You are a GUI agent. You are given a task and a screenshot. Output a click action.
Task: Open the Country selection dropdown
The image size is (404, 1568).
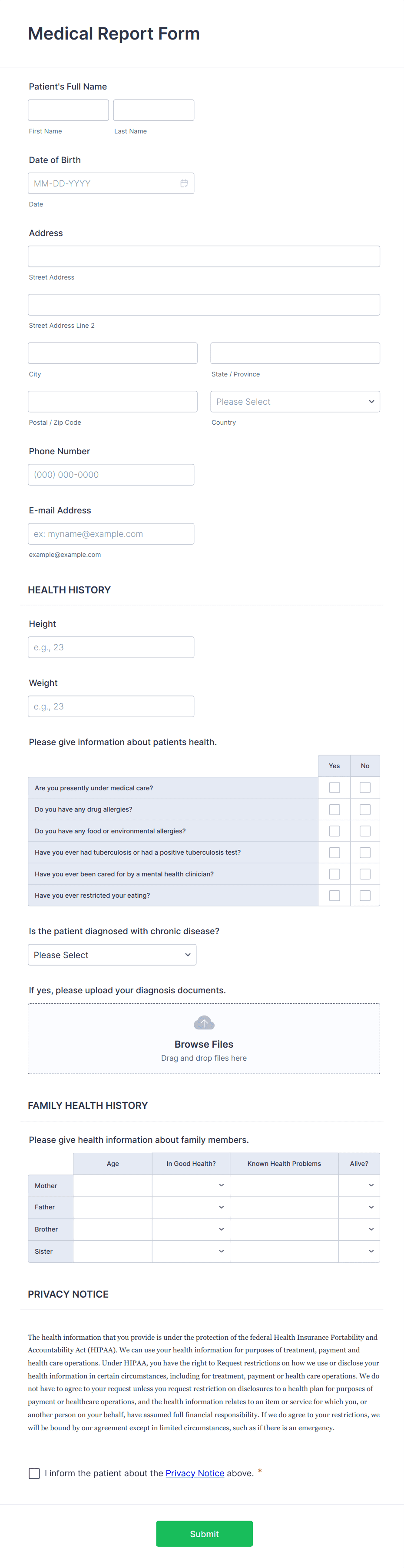pos(295,401)
